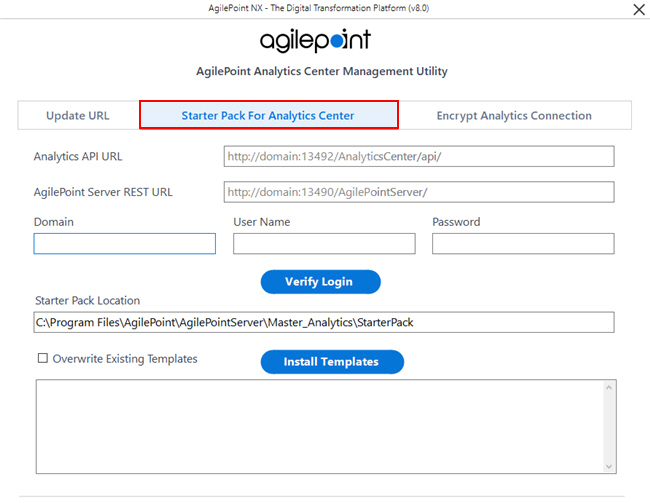Click the Verify Login button
This screenshot has width=650, height=503.
pyautogui.click(x=320, y=282)
